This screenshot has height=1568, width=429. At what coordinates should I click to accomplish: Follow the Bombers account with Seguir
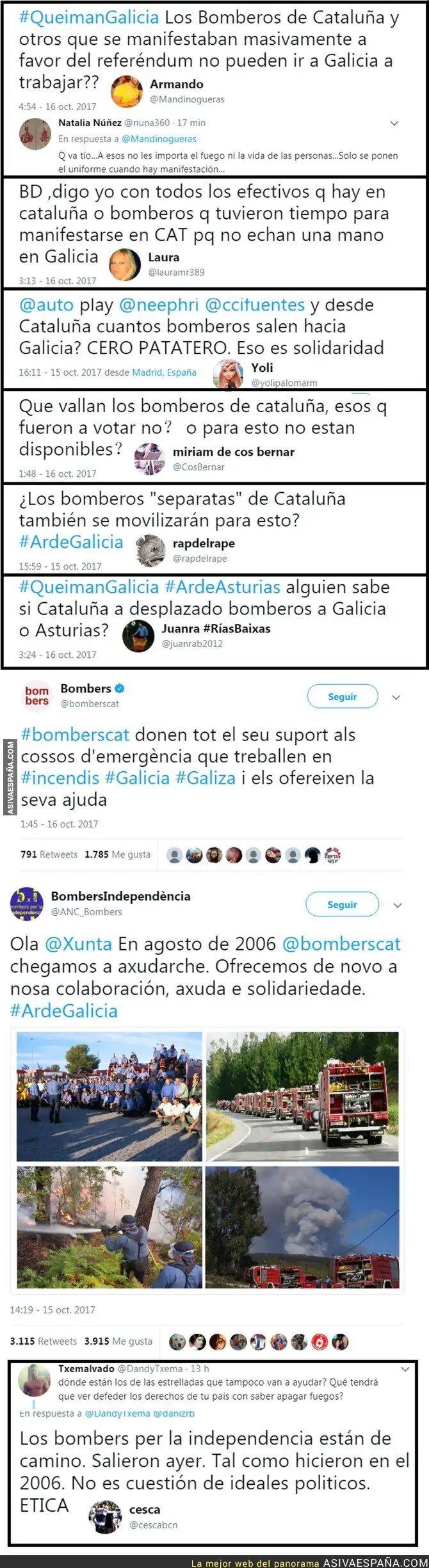[343, 697]
